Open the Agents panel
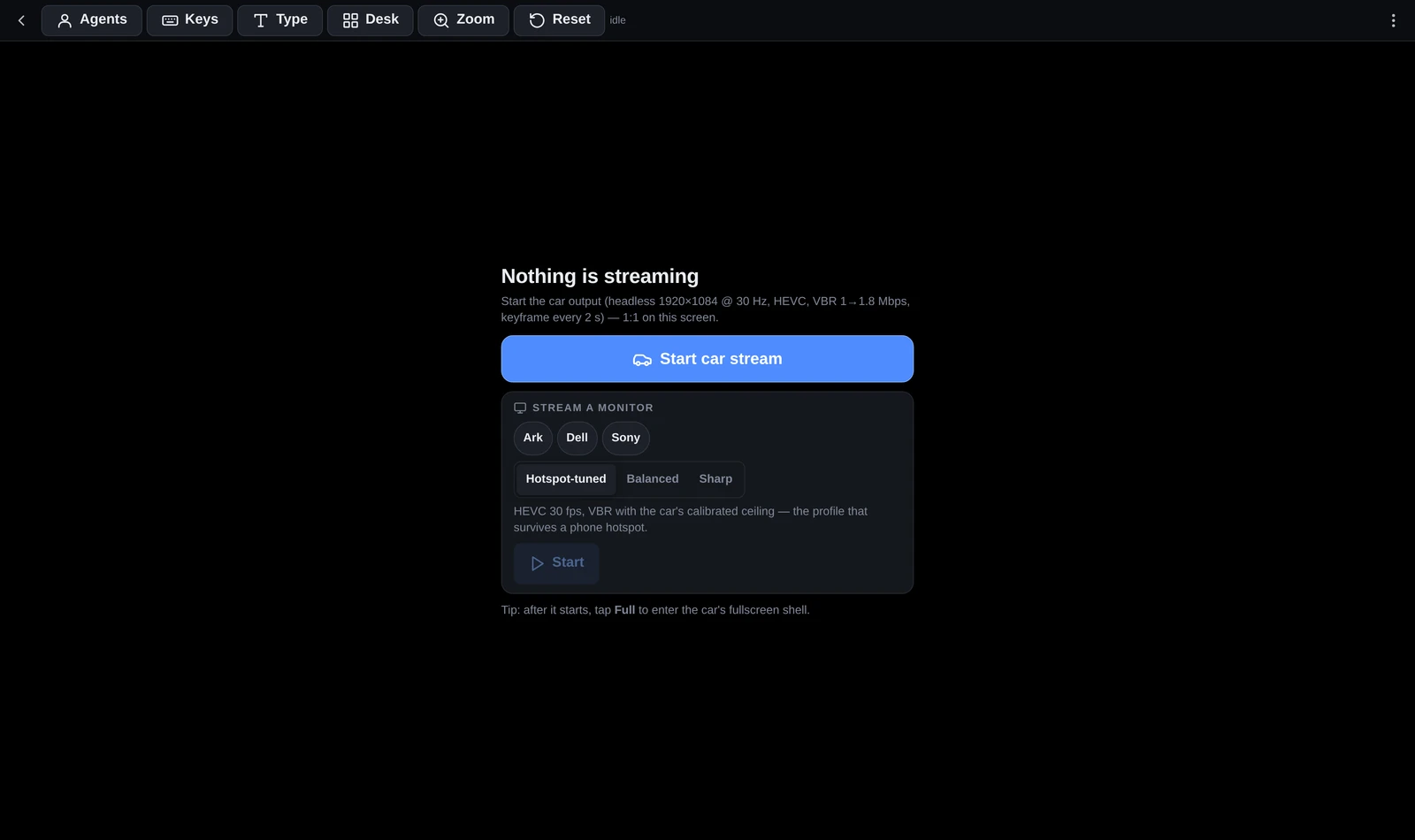Image resolution: width=1415 pixels, height=840 pixels. click(x=92, y=20)
